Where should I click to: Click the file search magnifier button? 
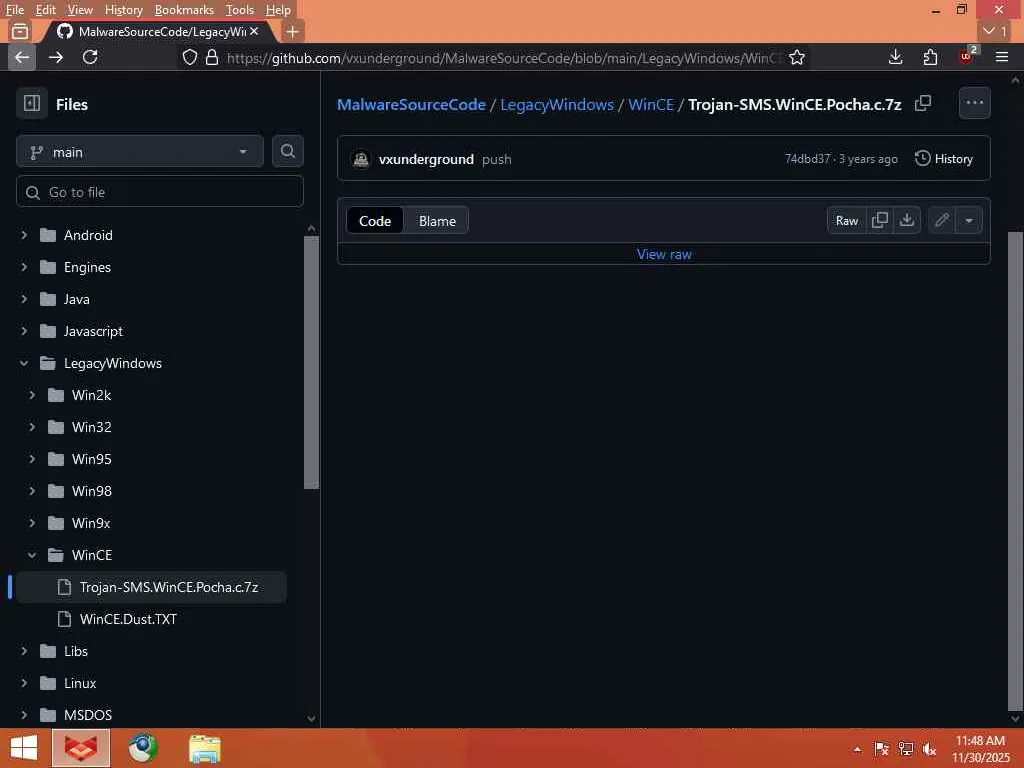(x=287, y=152)
